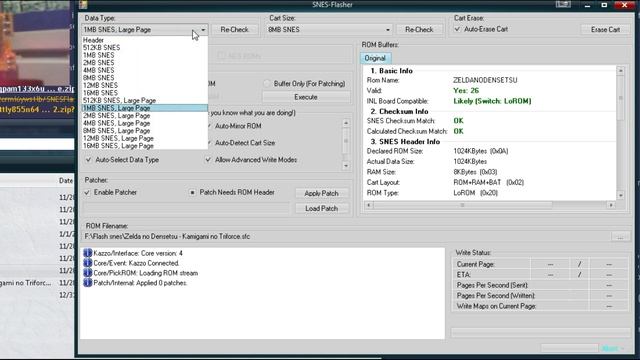Click info icon of Loading ROM stream log
This screenshot has height=360, width=640.
click(x=88, y=273)
